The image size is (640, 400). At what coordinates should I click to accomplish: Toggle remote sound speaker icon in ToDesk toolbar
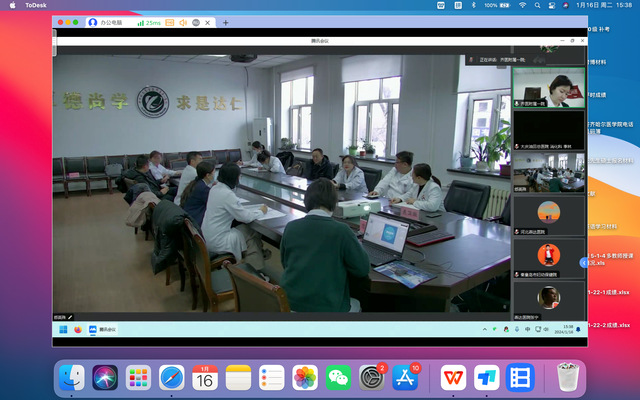coord(183,22)
